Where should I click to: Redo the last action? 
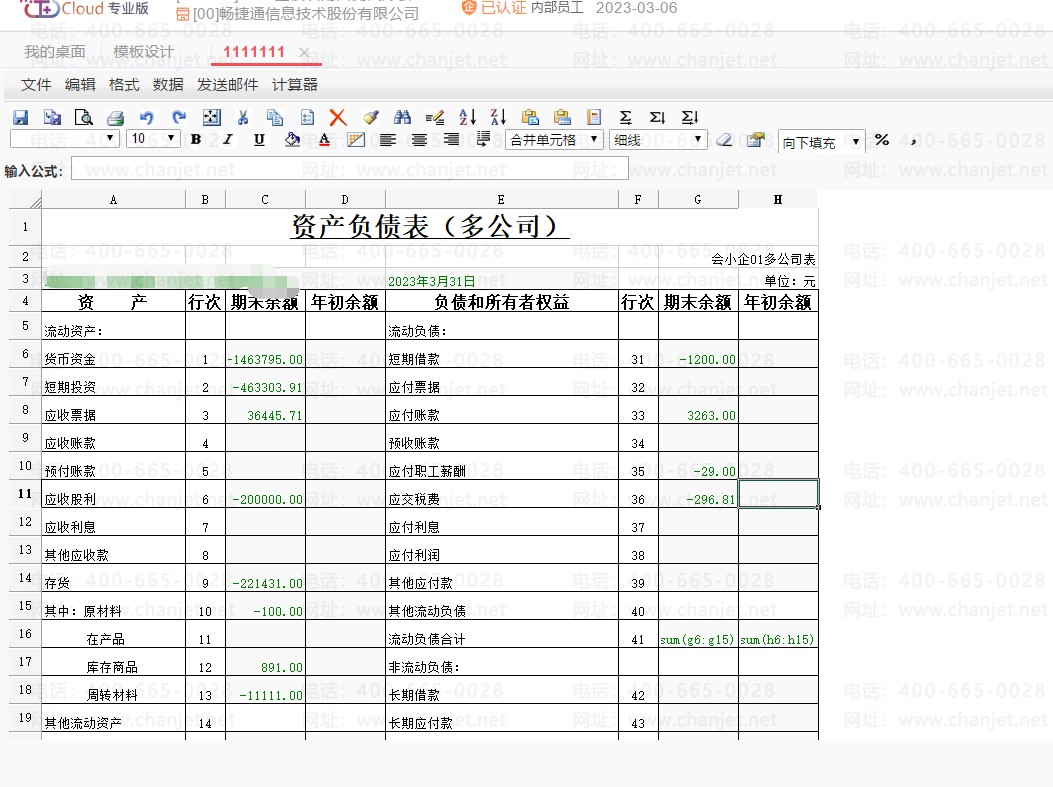pos(179,118)
